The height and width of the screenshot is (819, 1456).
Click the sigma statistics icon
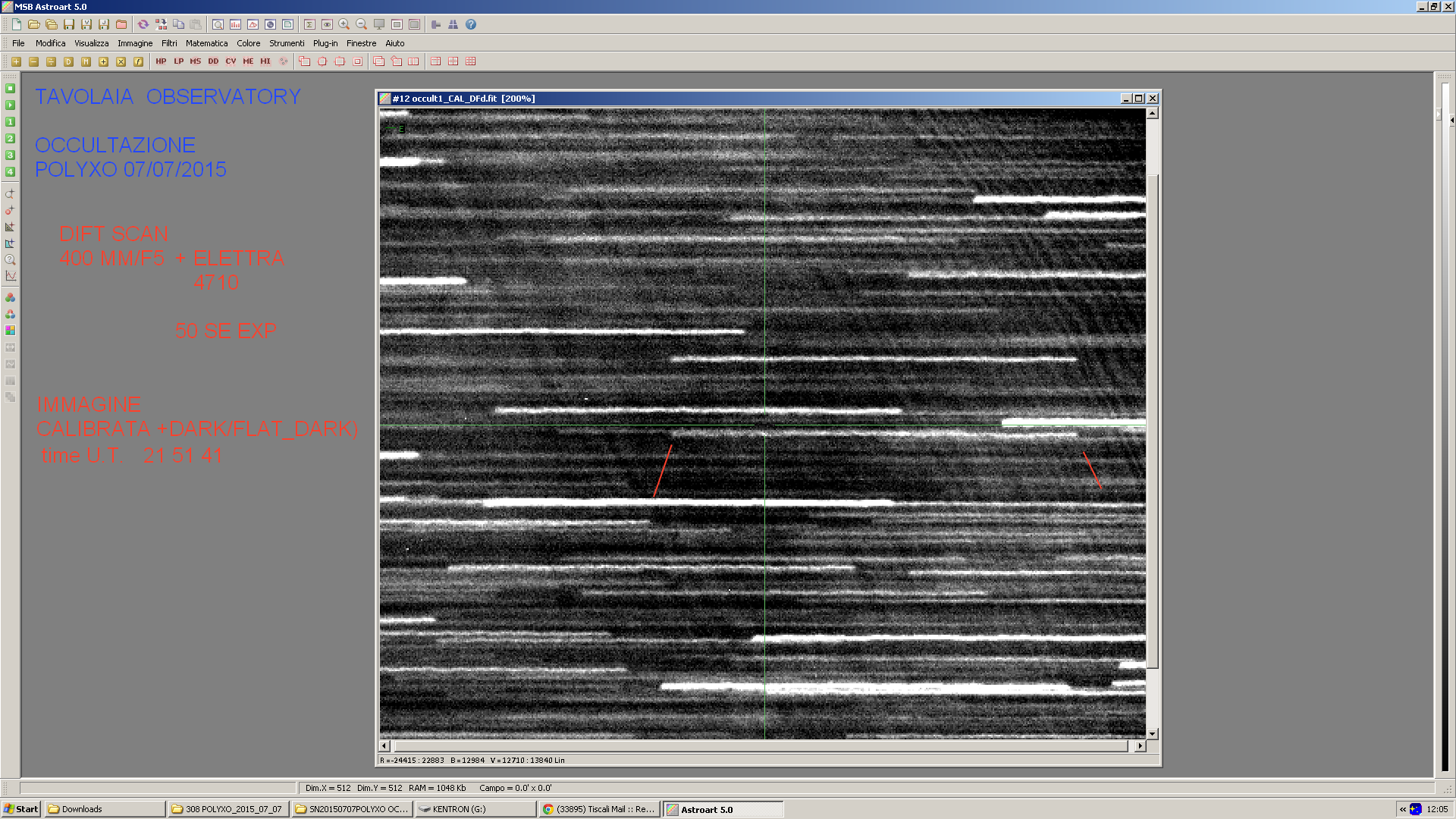[x=309, y=24]
